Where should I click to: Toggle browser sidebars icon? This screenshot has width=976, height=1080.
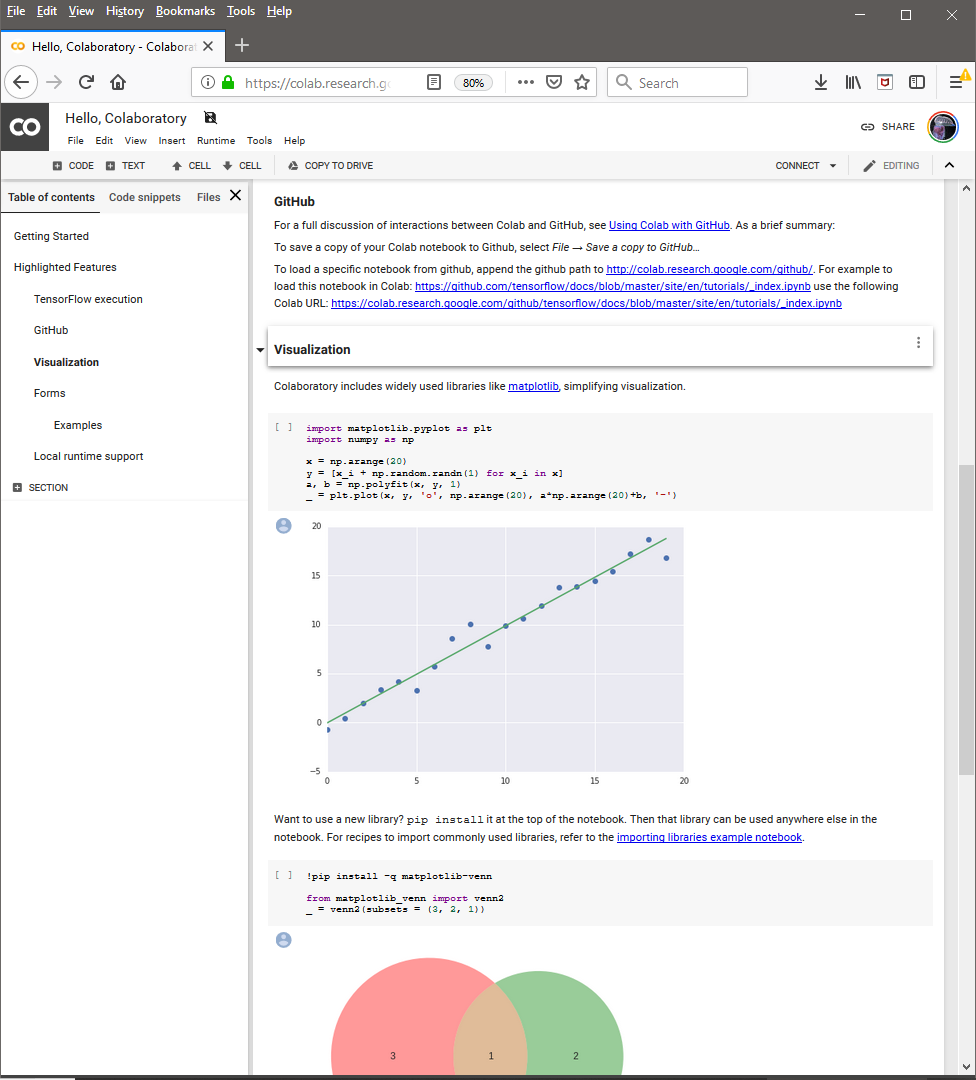(917, 83)
